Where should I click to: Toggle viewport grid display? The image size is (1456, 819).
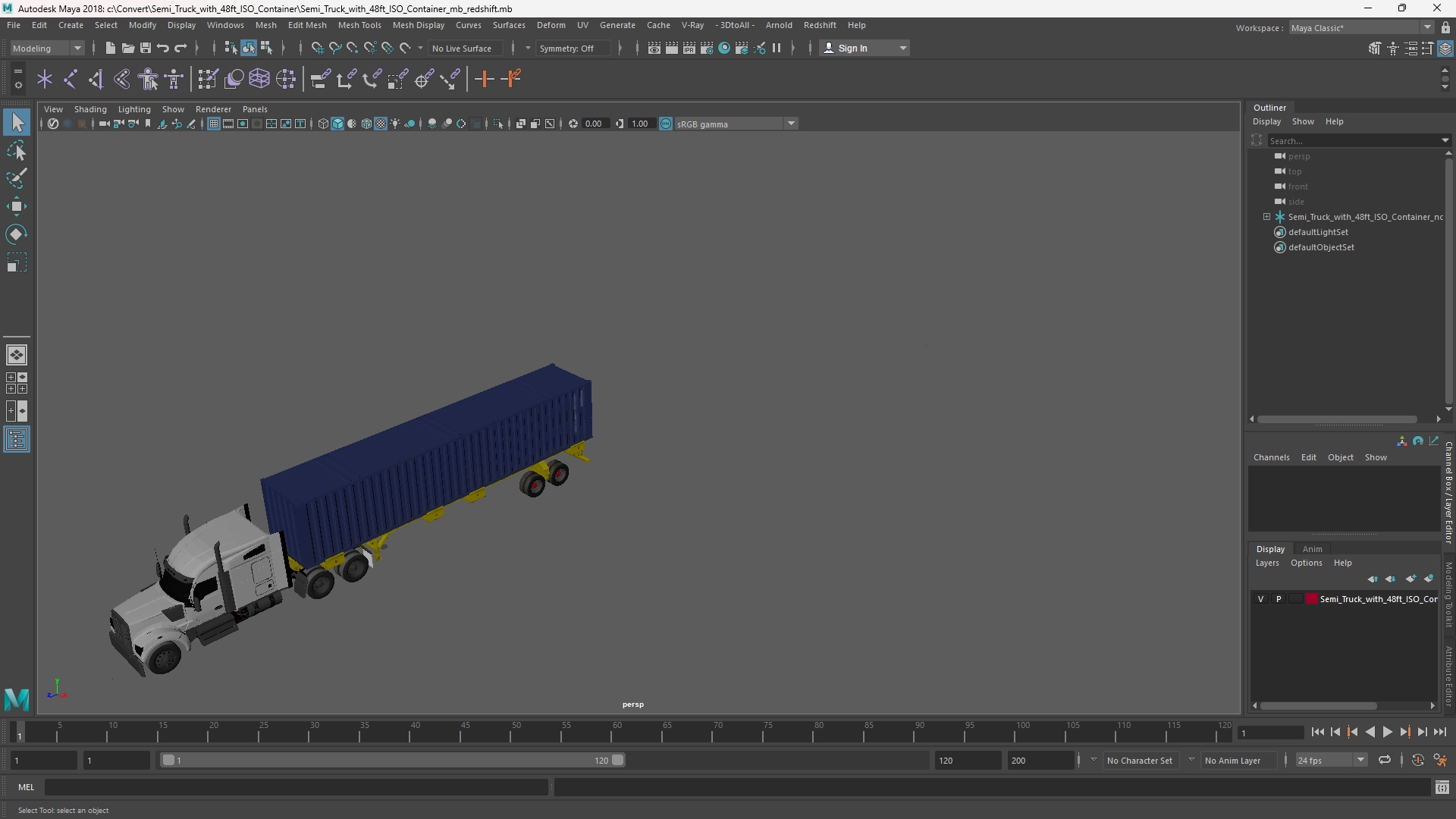[214, 124]
